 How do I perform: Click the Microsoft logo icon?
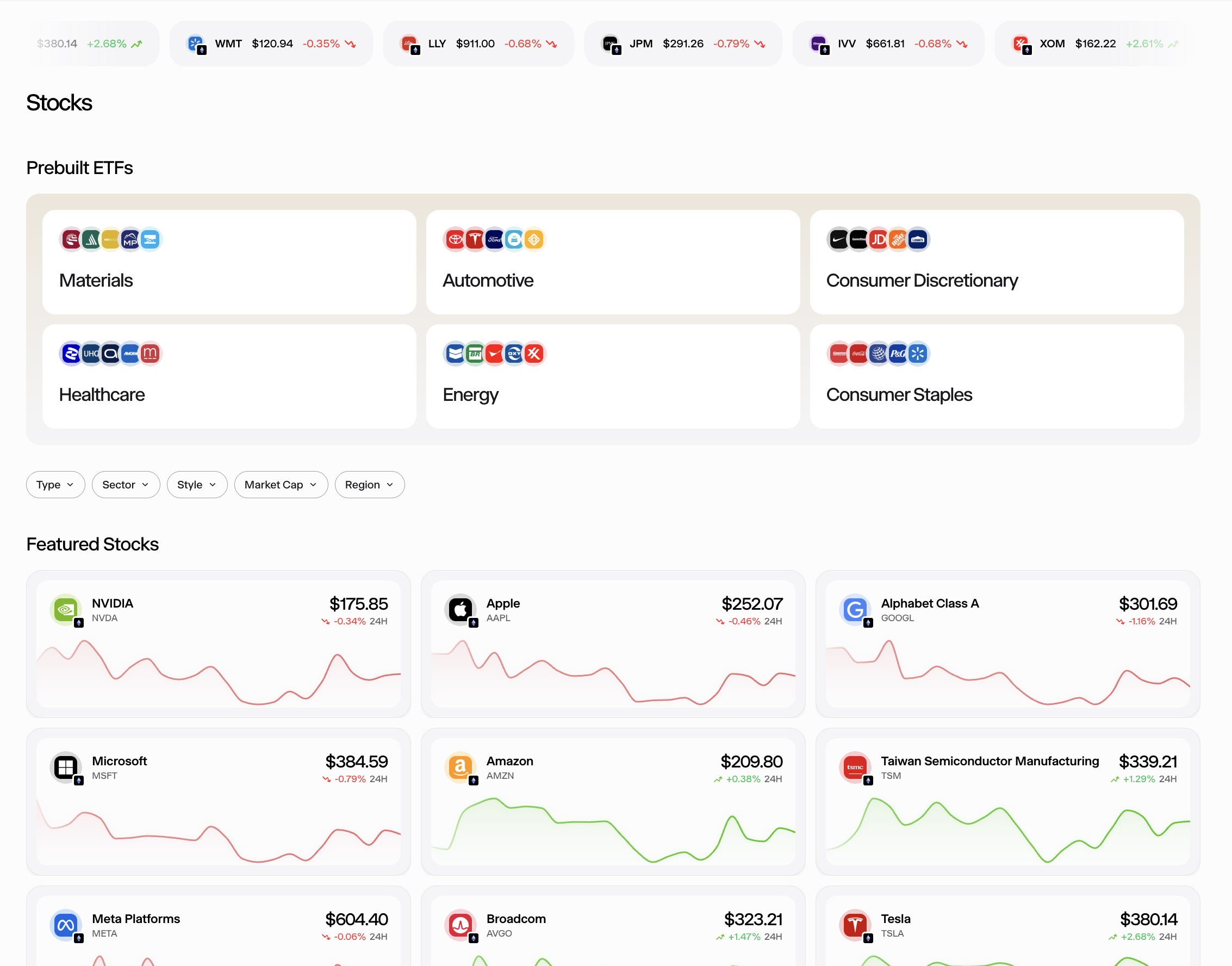pos(66,767)
